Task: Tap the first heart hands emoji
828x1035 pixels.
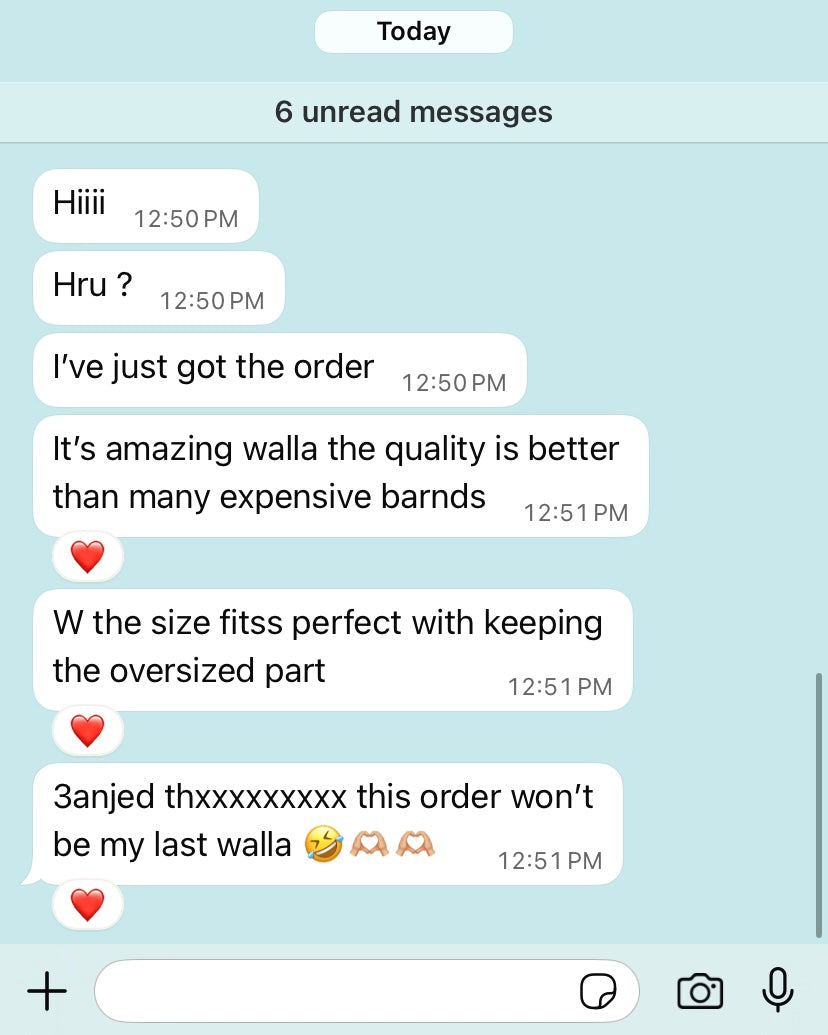Action: pyautogui.click(x=369, y=844)
